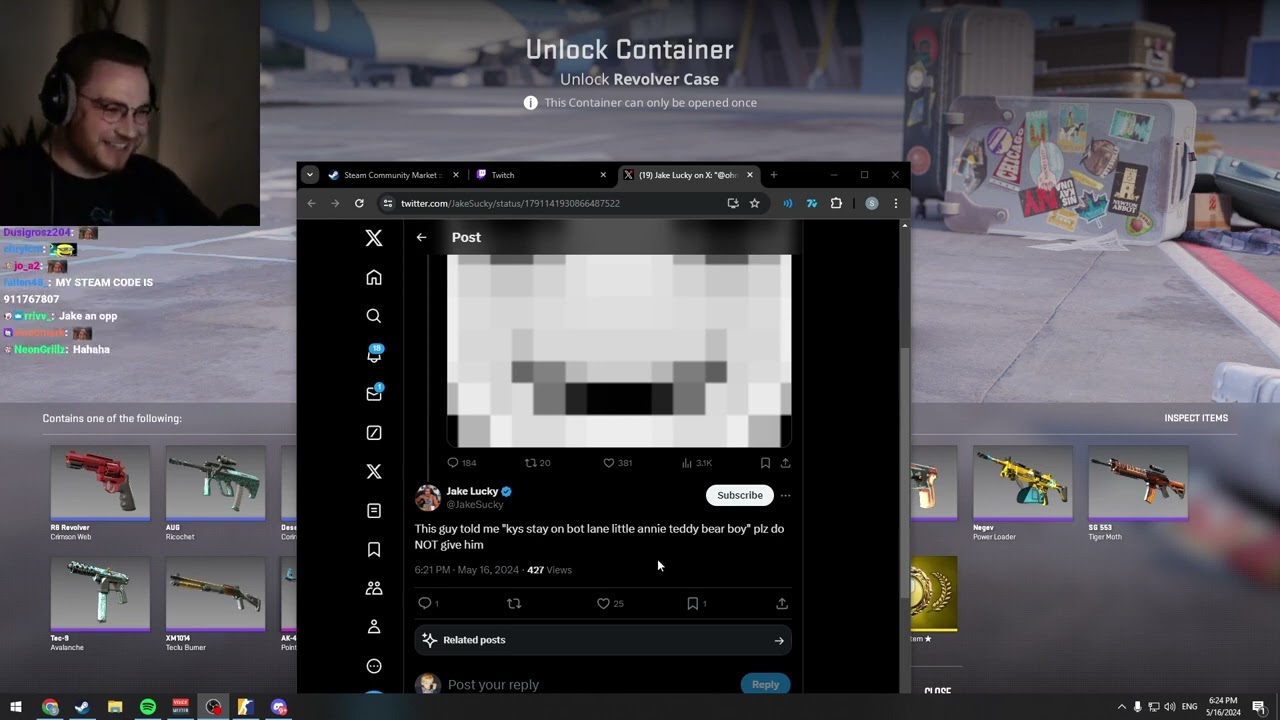Install app icon in address bar
The height and width of the screenshot is (720, 1280).
(733, 203)
